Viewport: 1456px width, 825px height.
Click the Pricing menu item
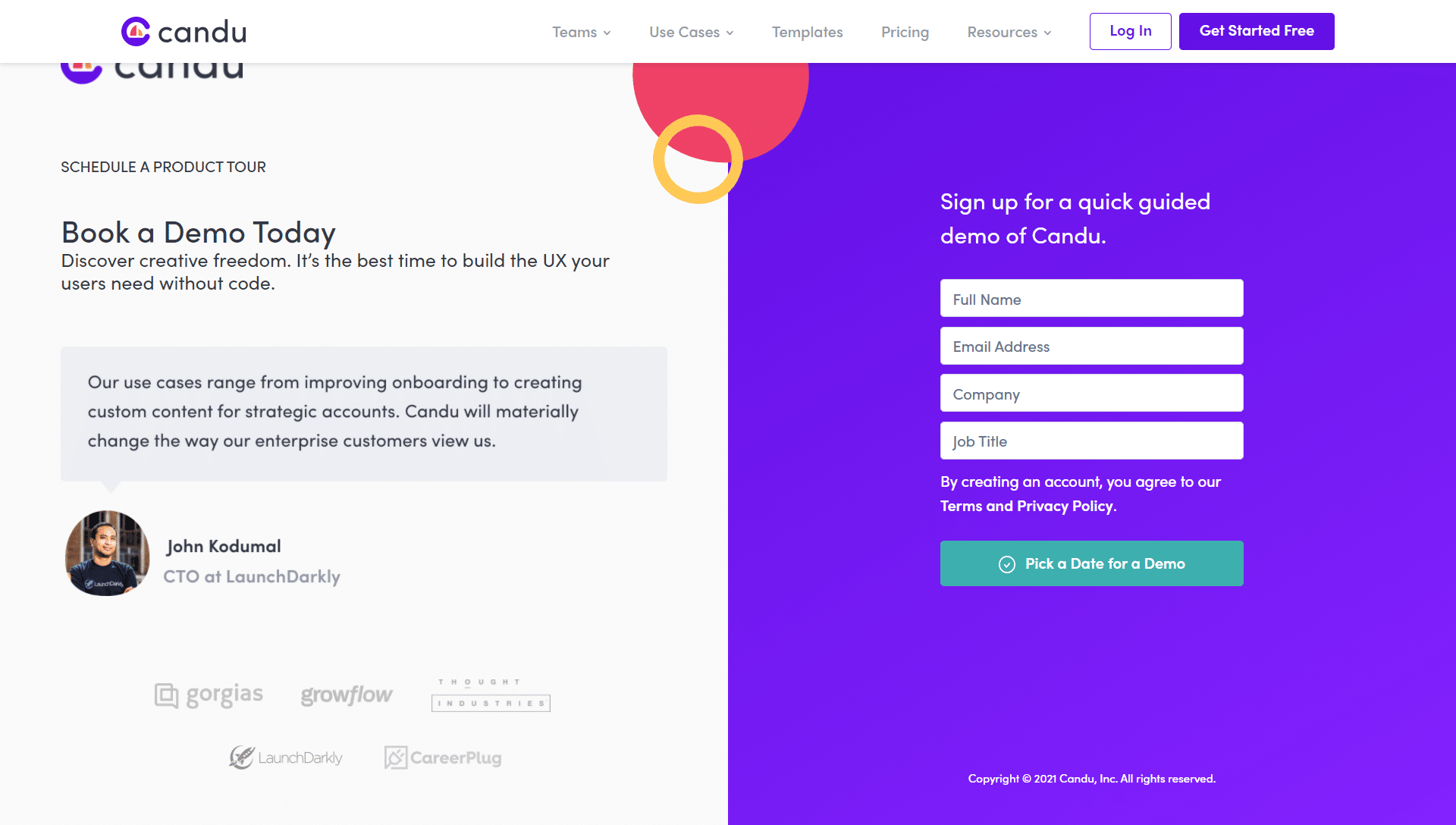(x=905, y=30)
